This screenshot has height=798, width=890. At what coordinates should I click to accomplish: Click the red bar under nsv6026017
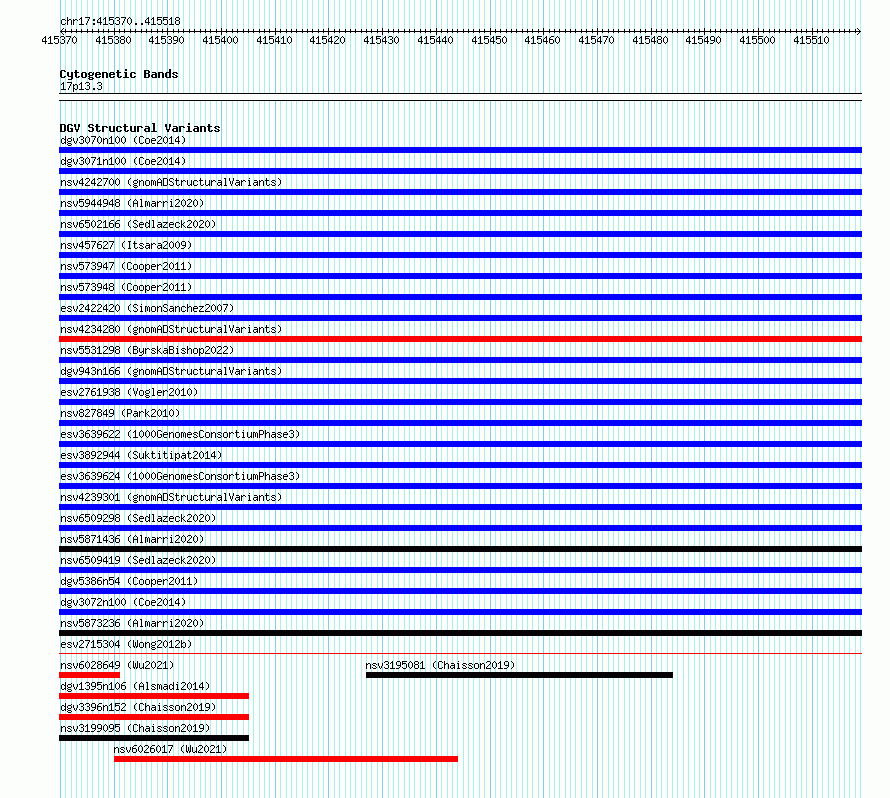(286, 759)
